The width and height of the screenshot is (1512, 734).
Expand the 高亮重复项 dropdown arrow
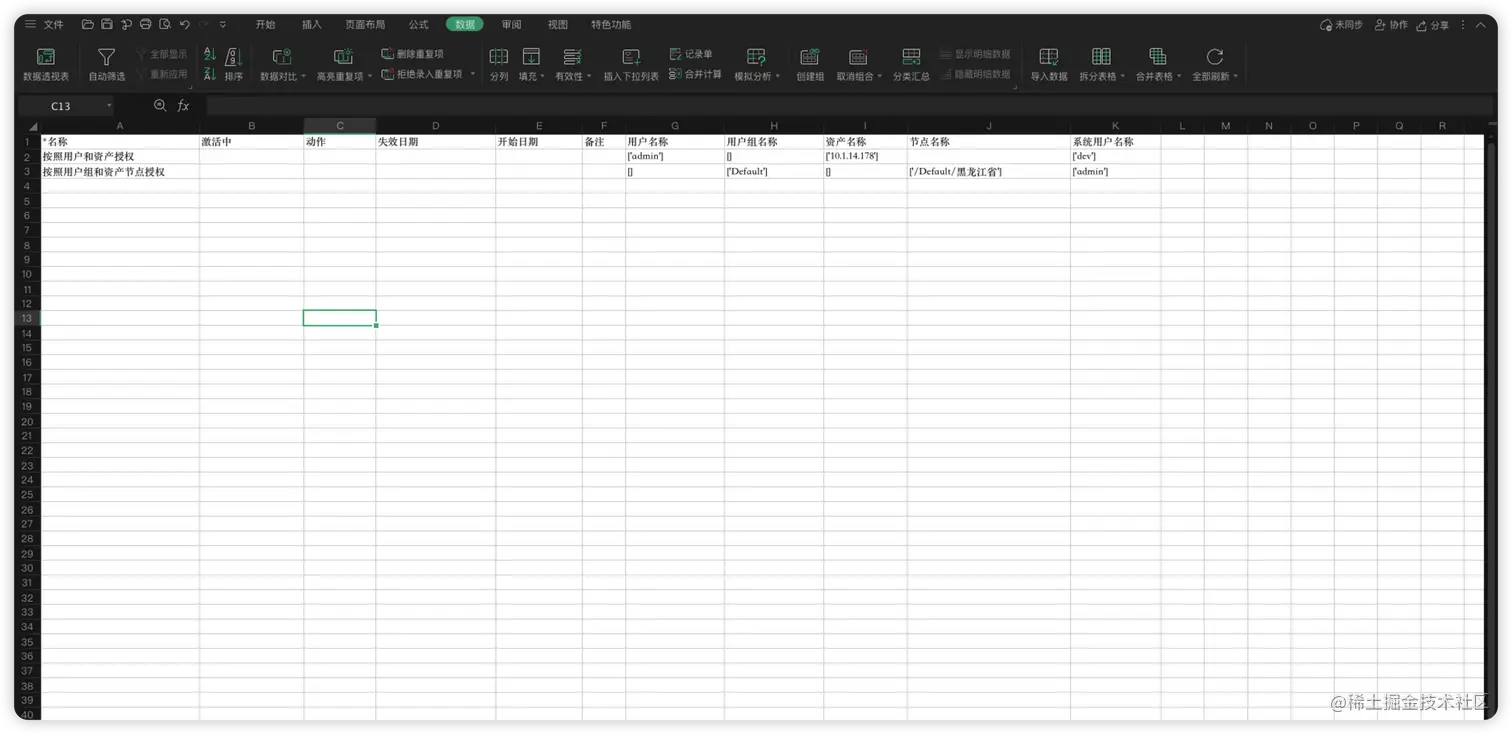pos(369,77)
